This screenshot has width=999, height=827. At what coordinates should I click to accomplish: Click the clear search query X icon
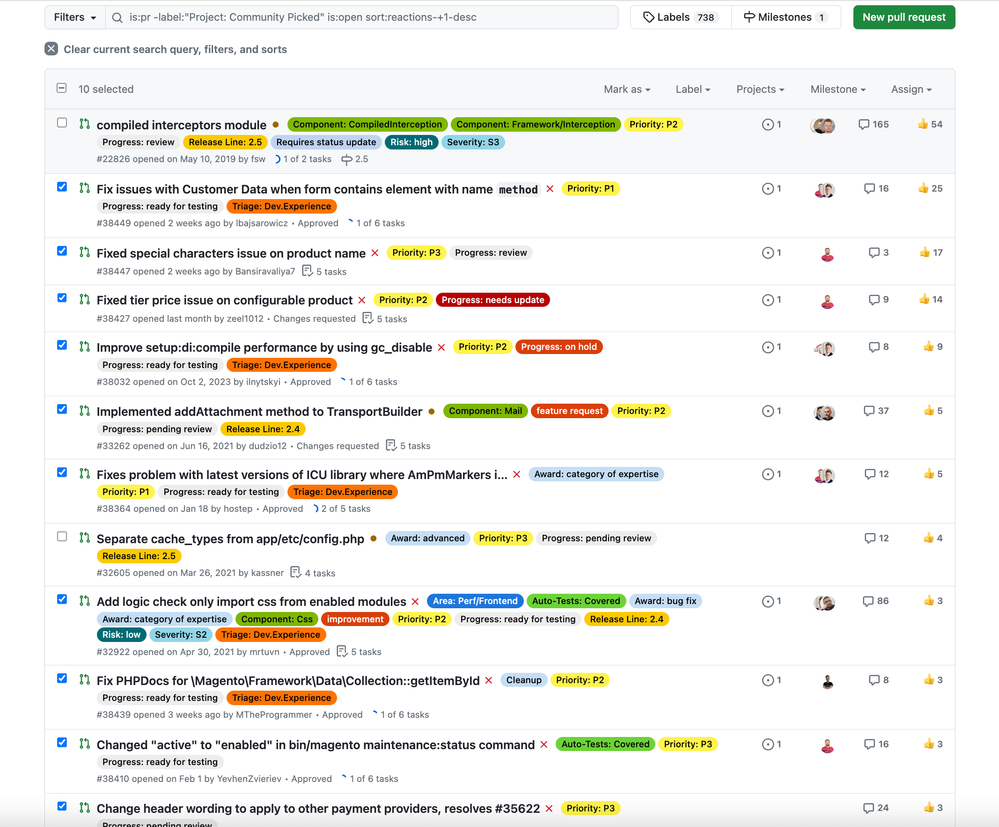point(51,49)
